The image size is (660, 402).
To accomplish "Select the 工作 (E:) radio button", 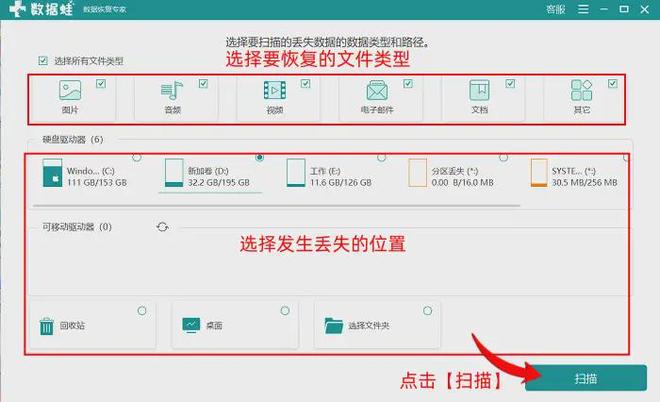I will coord(381,157).
